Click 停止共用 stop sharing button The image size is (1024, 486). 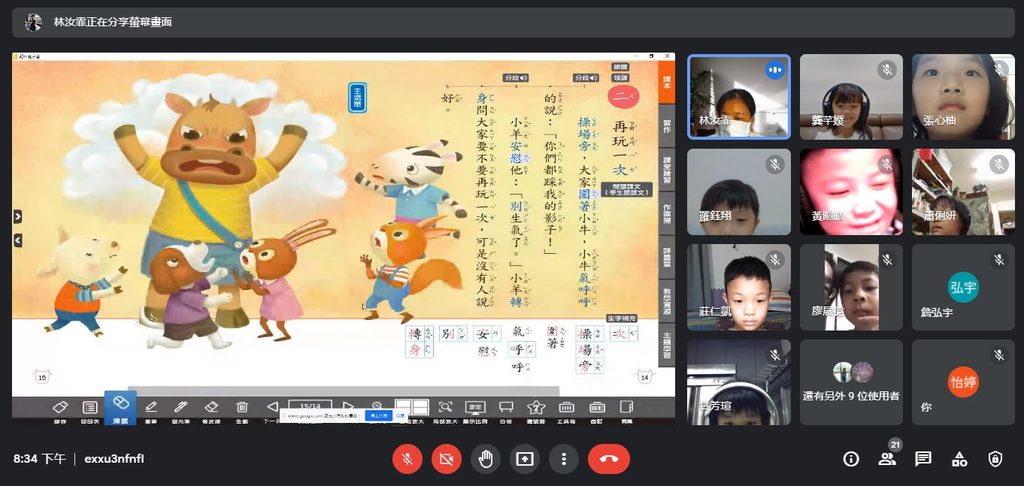379,415
